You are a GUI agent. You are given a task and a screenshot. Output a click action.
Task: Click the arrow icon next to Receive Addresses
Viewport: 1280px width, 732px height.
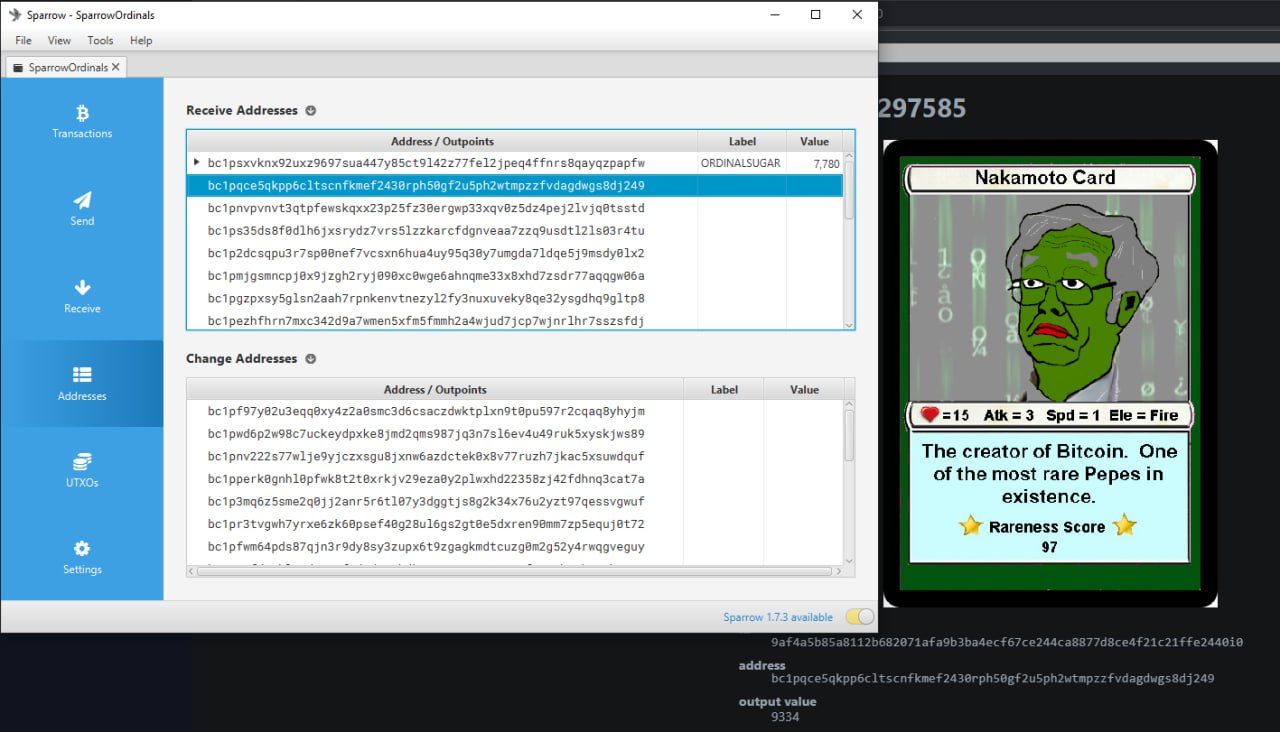[x=310, y=110]
